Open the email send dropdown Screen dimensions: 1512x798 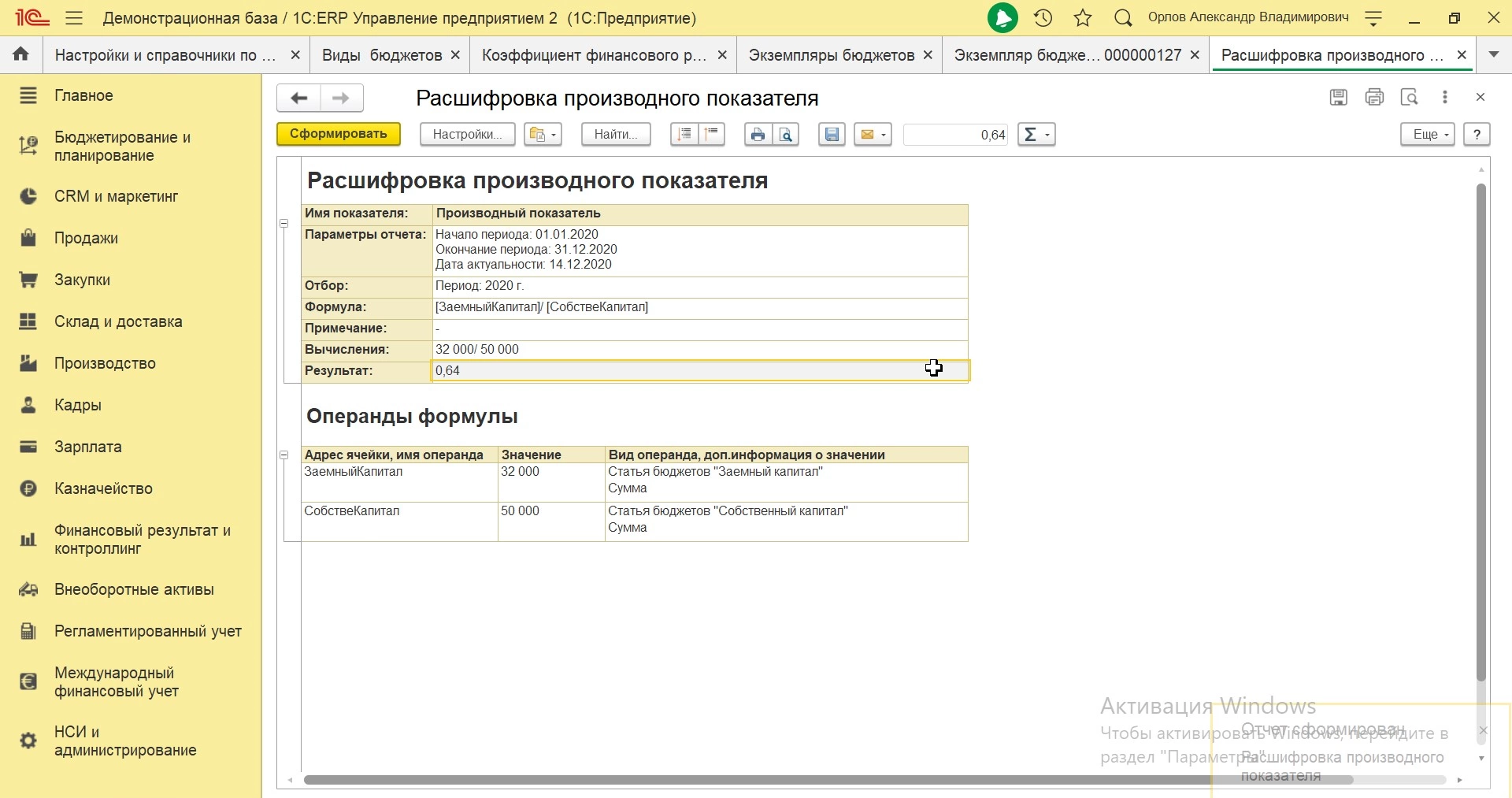(x=873, y=135)
